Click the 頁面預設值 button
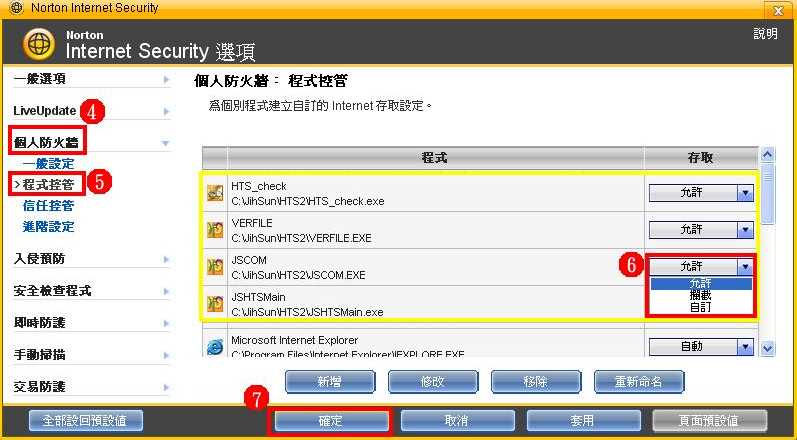Viewport: 797px width, 440px height. coord(710,421)
